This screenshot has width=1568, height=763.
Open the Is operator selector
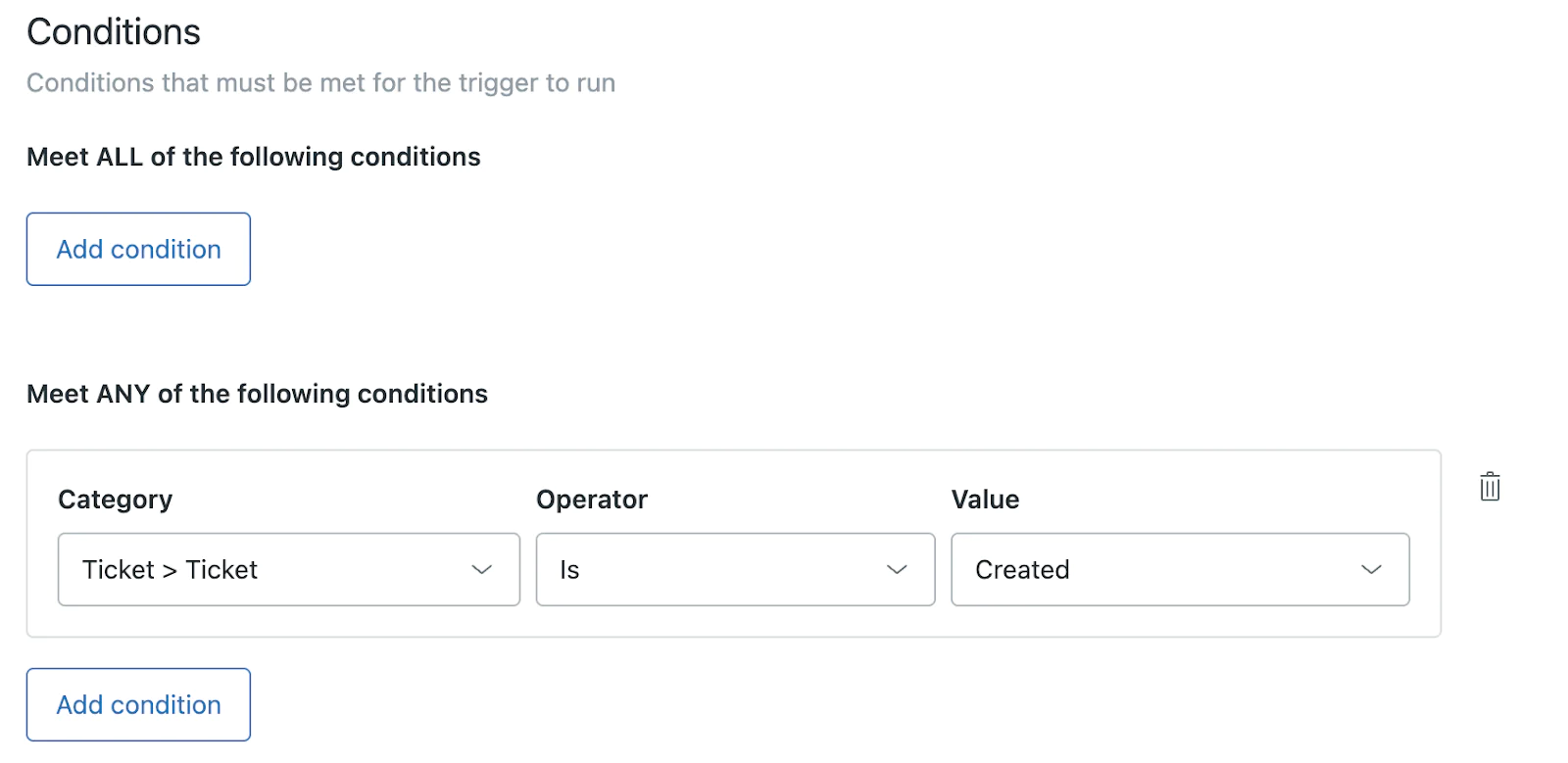(x=735, y=569)
